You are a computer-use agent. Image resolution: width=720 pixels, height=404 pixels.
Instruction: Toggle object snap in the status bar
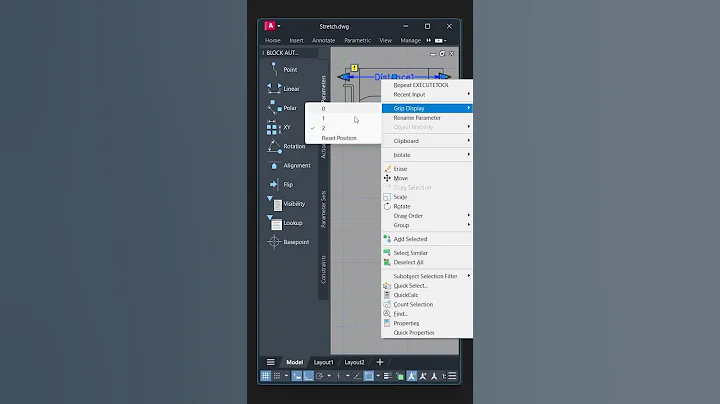tap(369, 376)
